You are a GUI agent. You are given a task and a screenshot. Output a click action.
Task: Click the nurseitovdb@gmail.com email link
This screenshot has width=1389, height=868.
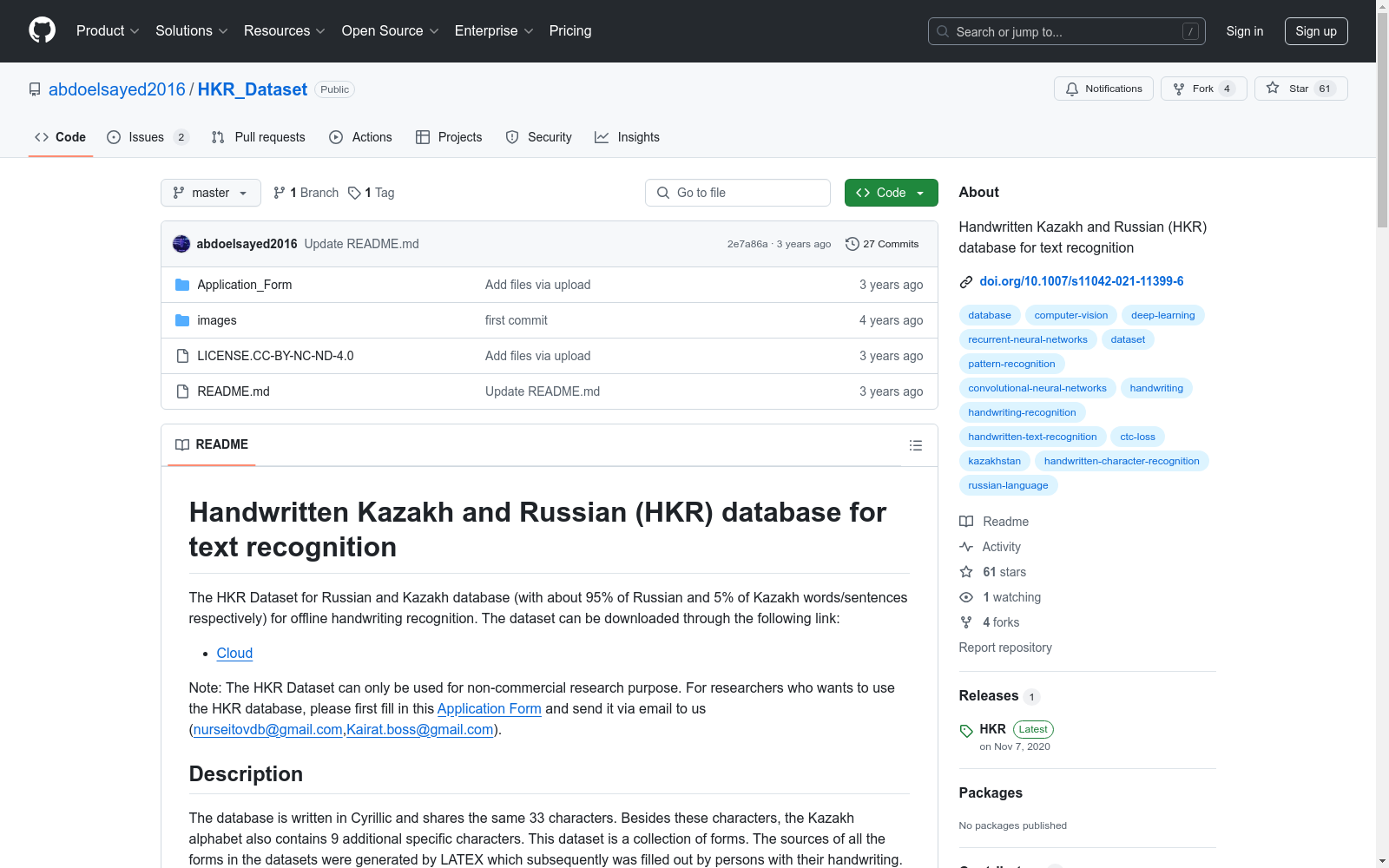tap(268, 730)
